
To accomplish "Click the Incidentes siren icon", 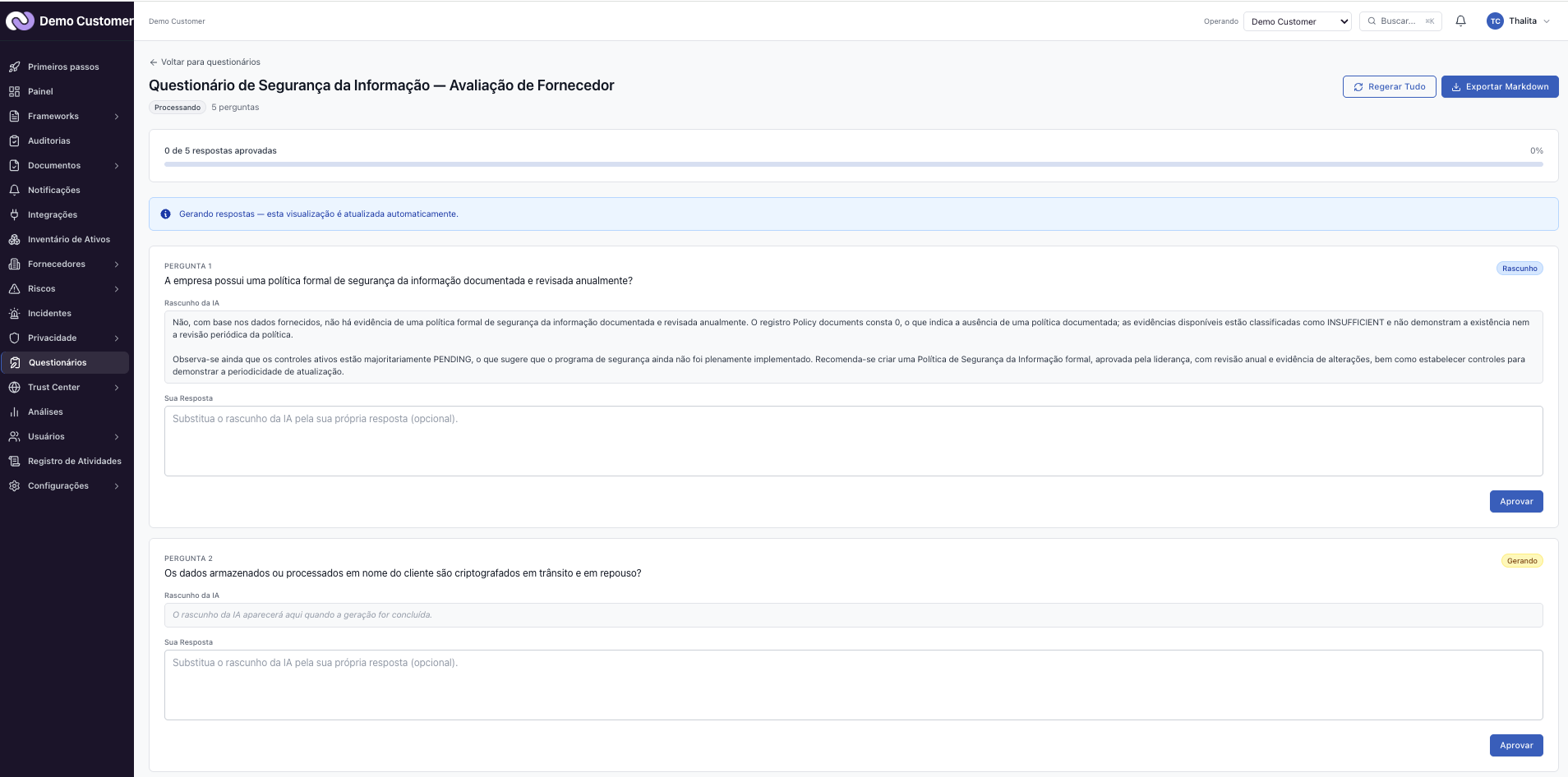I will 14,313.
